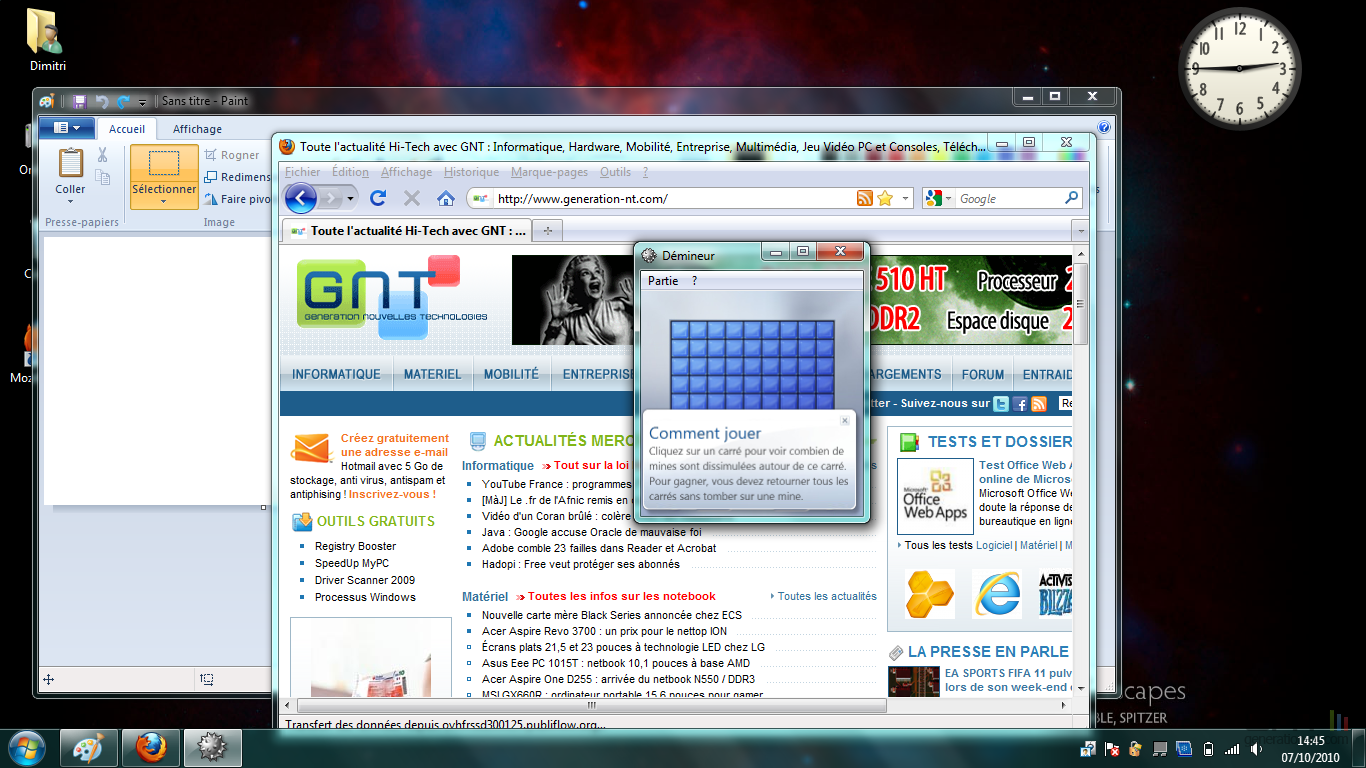Screen dimensions: 1366x768
Task: Click the orange RSS feed icon in address bar
Action: [x=865, y=199]
